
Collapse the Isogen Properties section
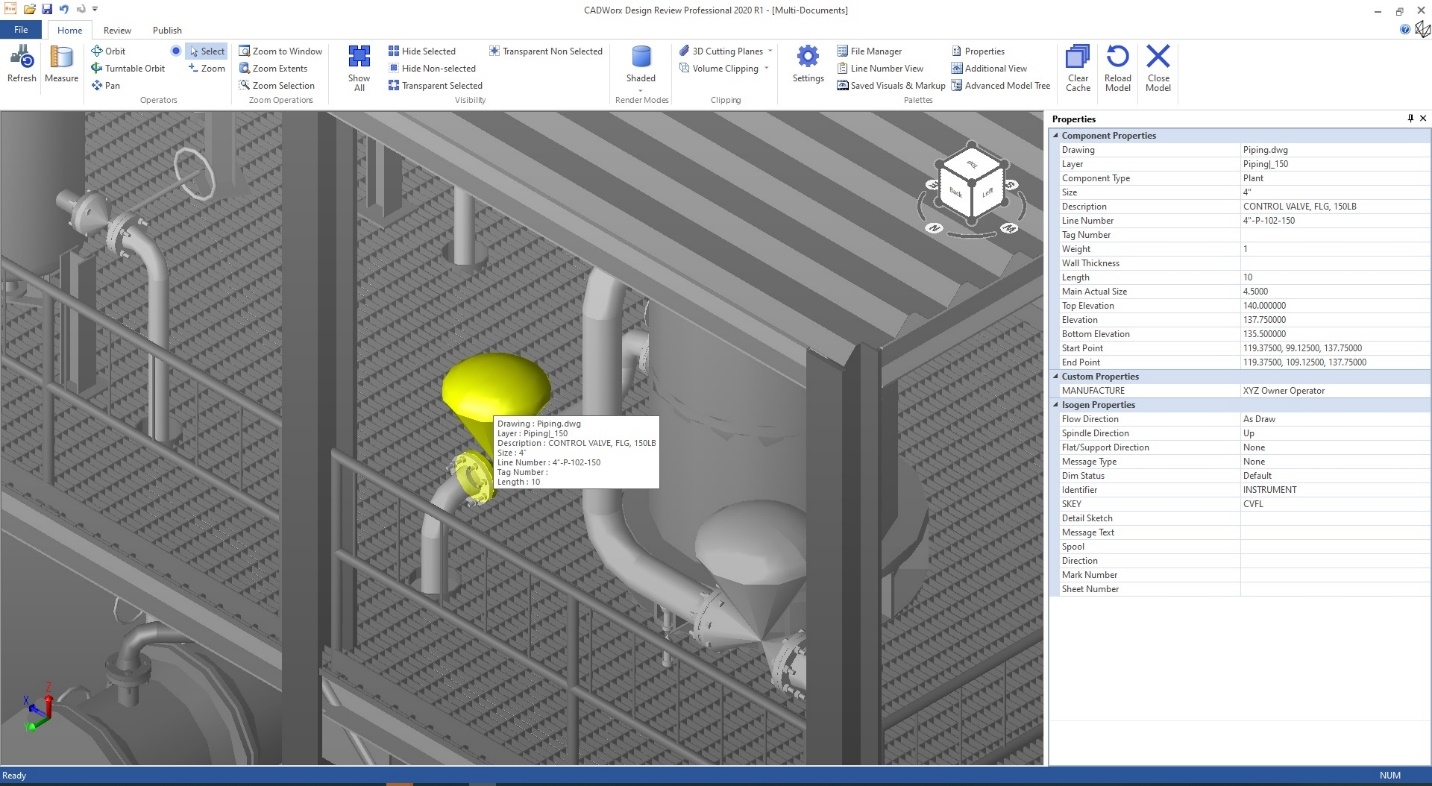pos(1055,405)
